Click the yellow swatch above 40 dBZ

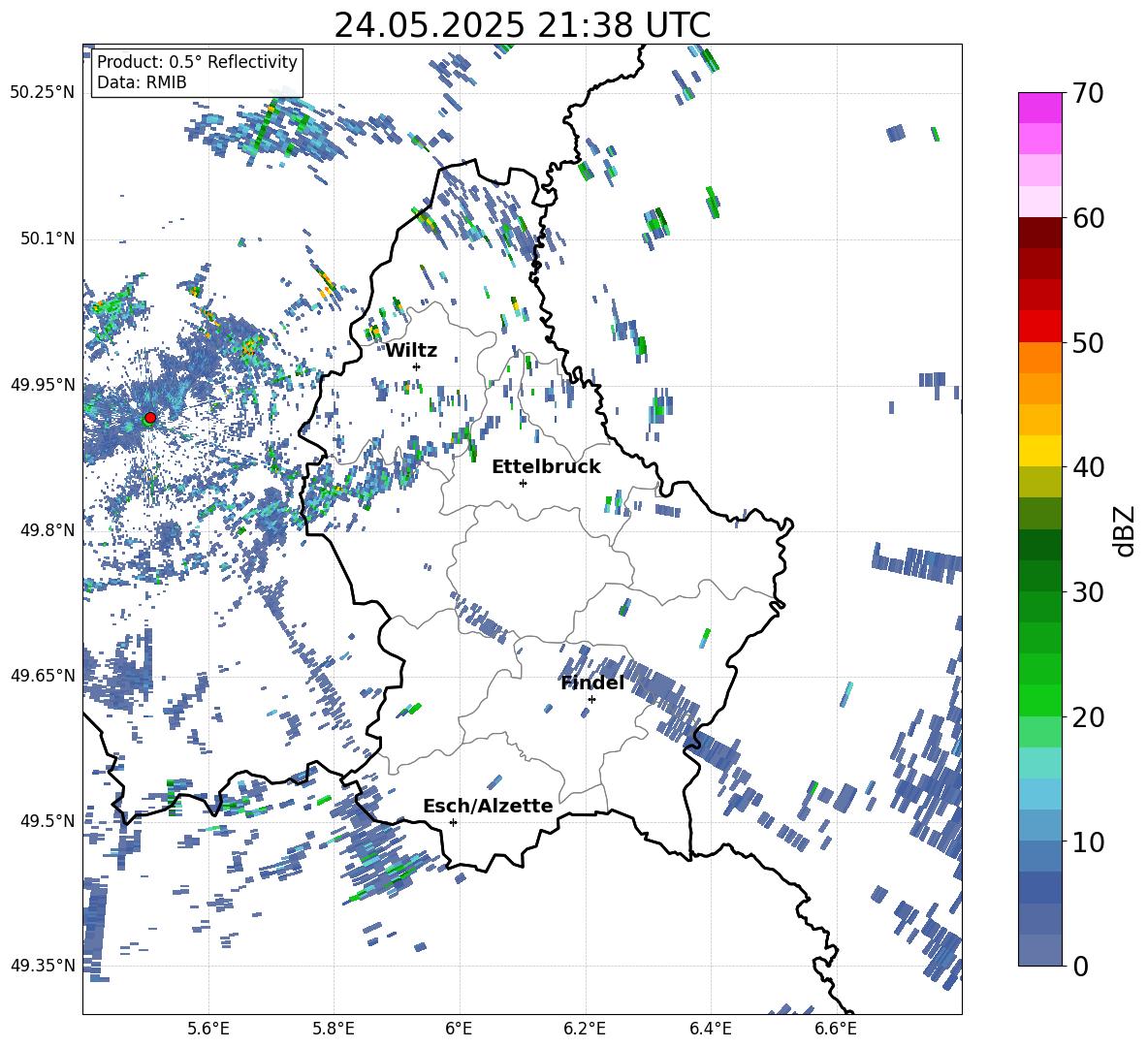coord(1039,451)
